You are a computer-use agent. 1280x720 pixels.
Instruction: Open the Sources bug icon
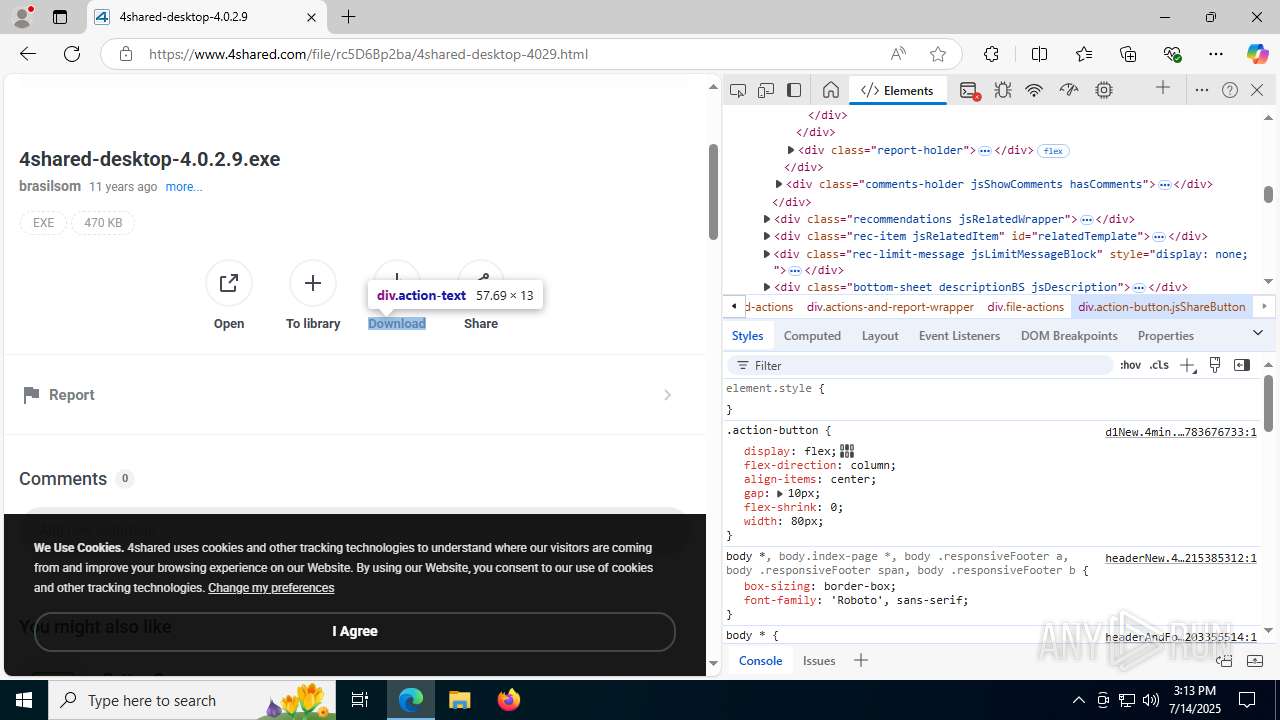coord(1002,90)
